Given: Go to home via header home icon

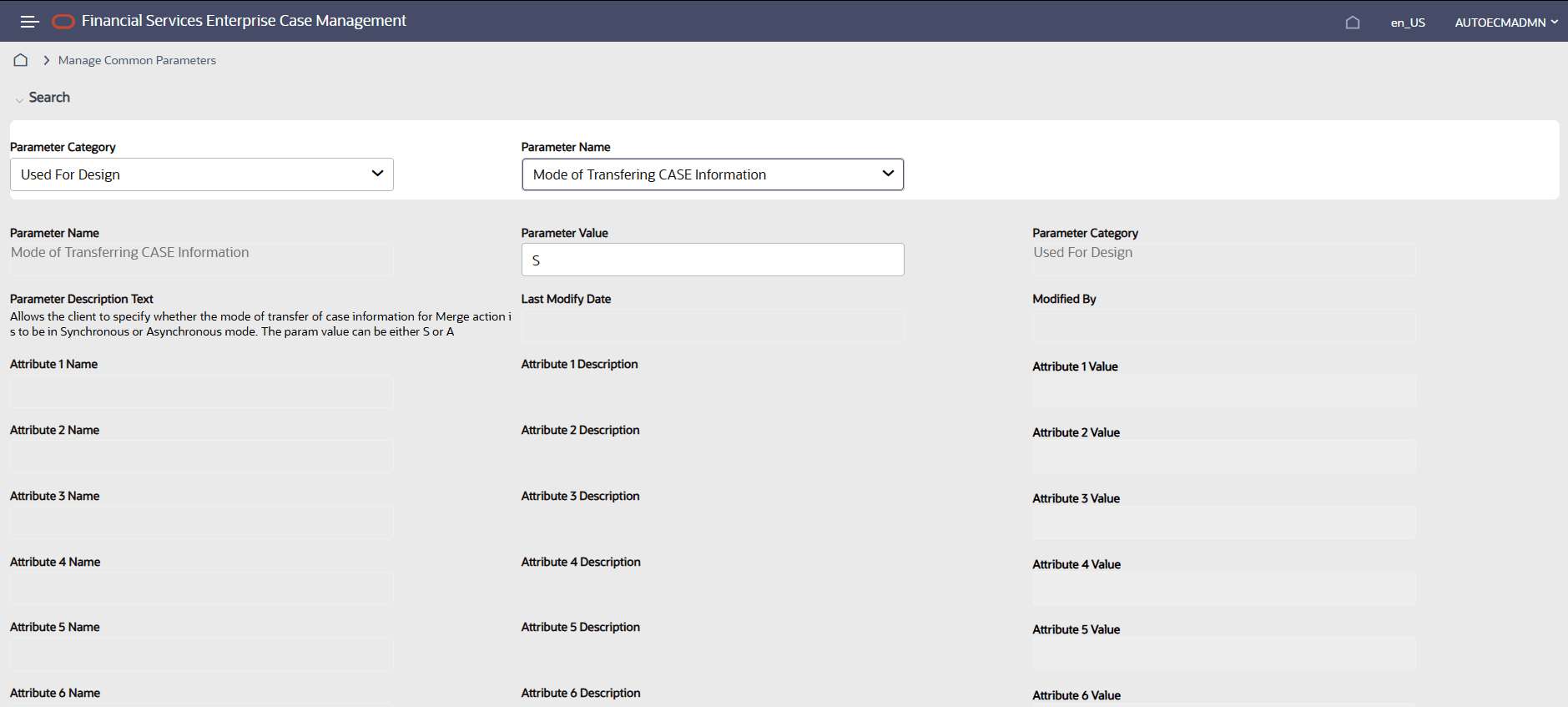Looking at the screenshot, I should [1353, 23].
